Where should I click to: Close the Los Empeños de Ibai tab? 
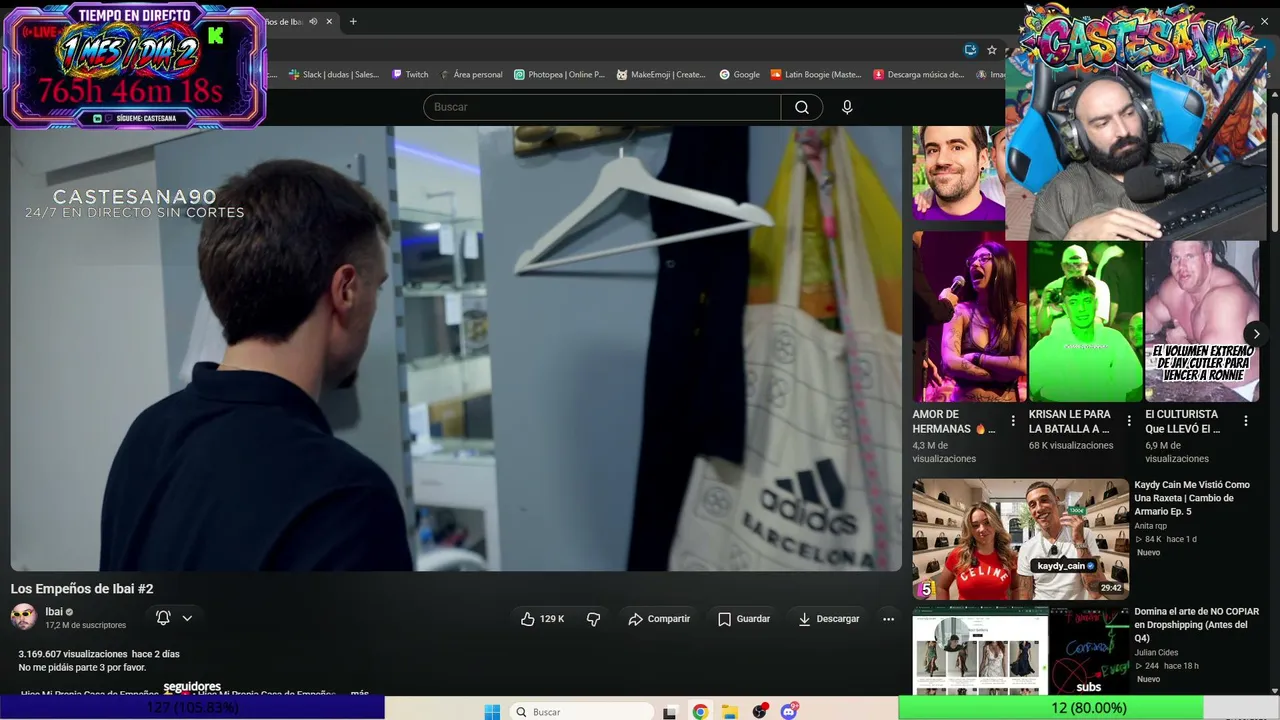(x=329, y=21)
